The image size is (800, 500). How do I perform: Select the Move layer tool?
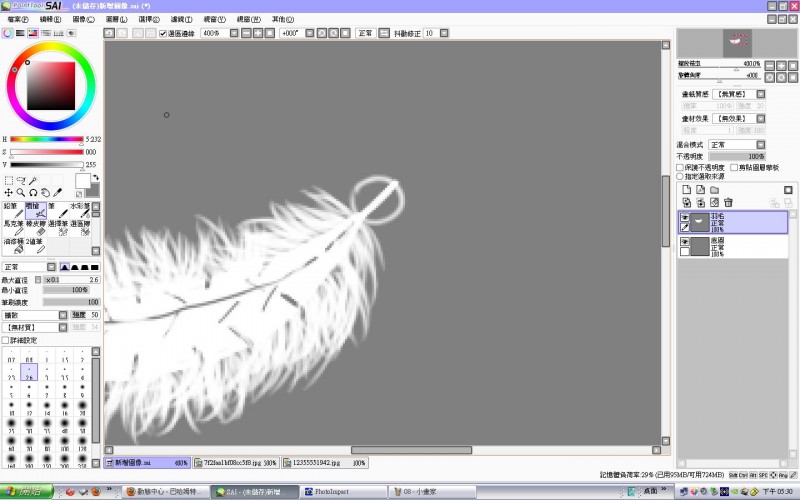point(9,192)
